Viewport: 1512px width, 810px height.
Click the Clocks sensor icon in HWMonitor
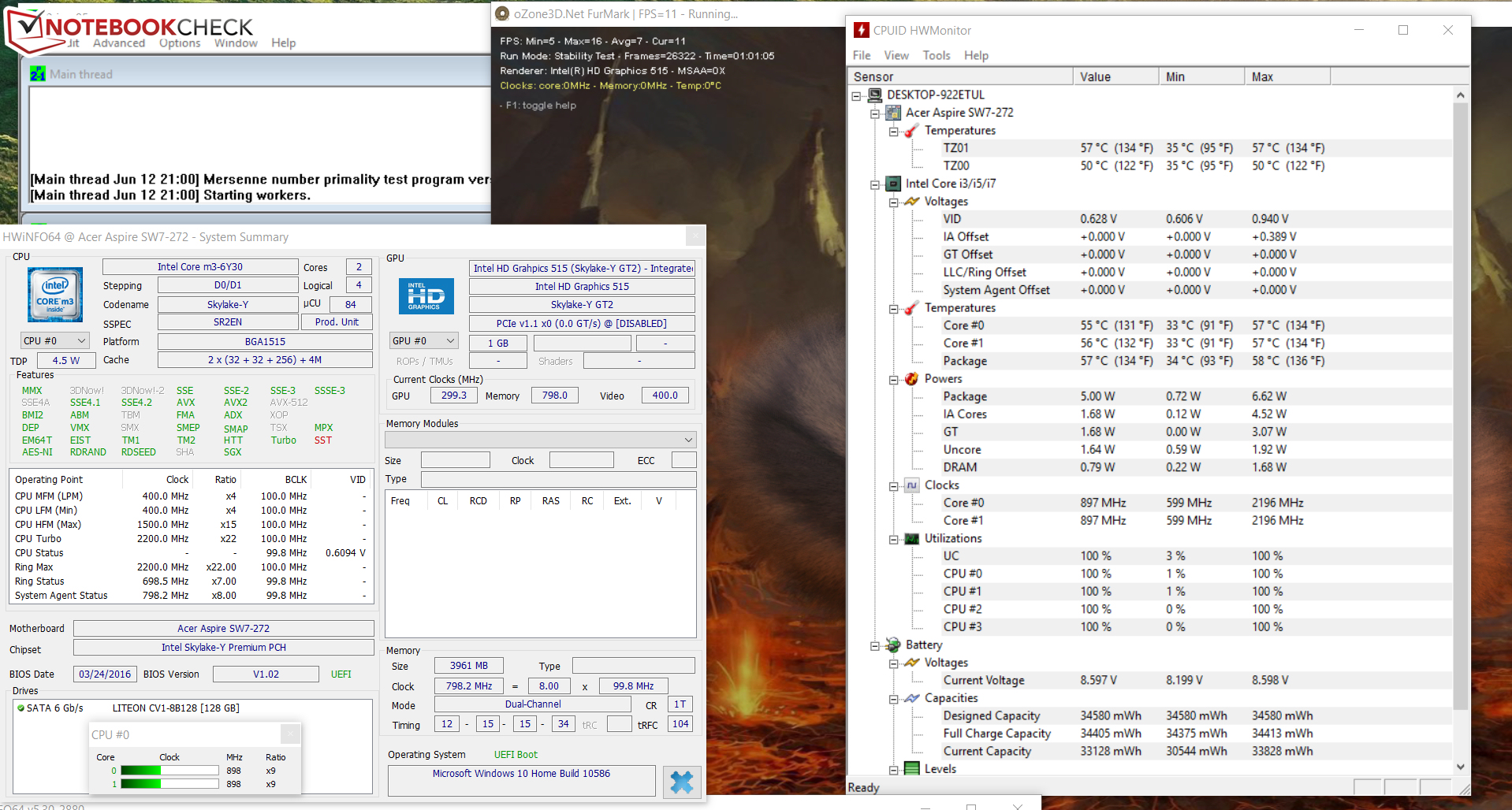click(x=912, y=485)
